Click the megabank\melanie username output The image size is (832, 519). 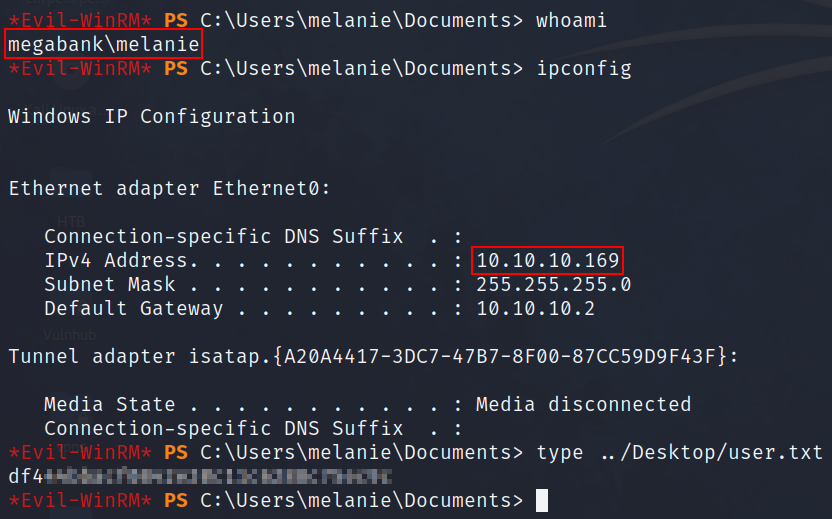point(103,45)
